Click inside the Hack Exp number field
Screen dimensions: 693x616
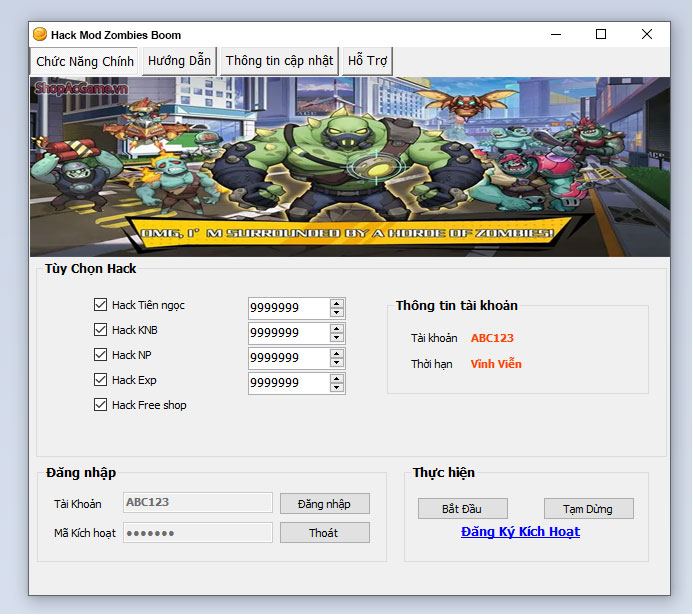[x=289, y=383]
